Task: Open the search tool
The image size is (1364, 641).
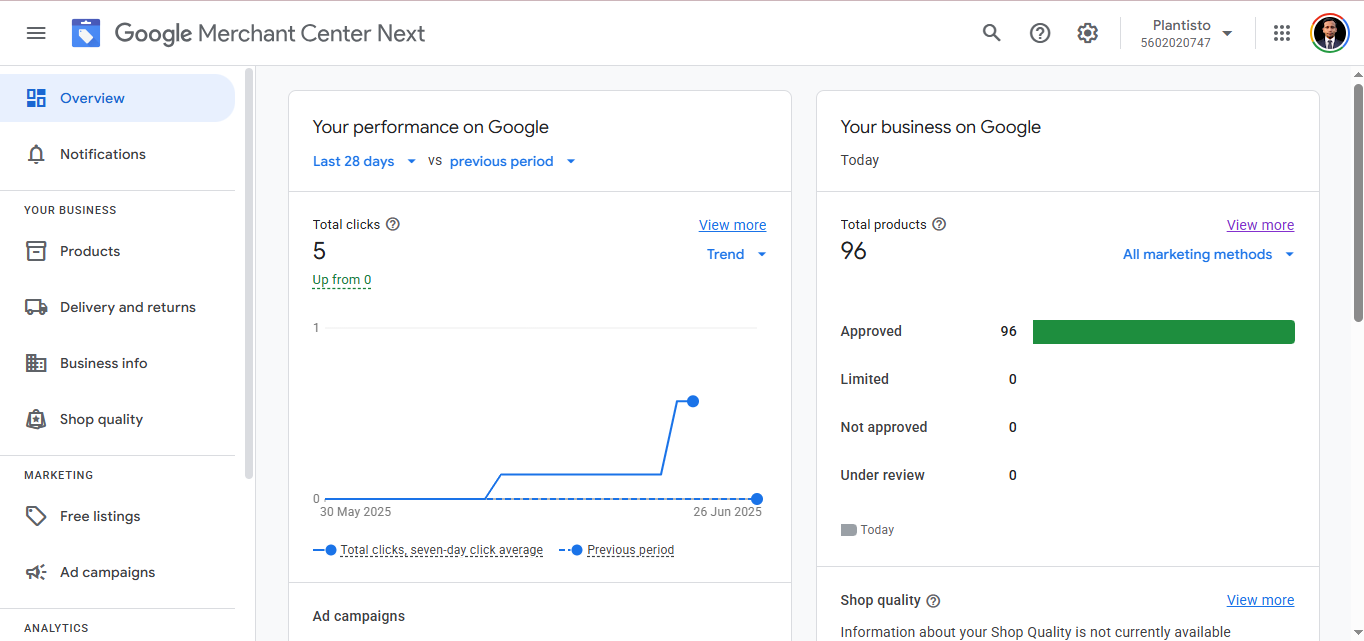Action: tap(991, 33)
